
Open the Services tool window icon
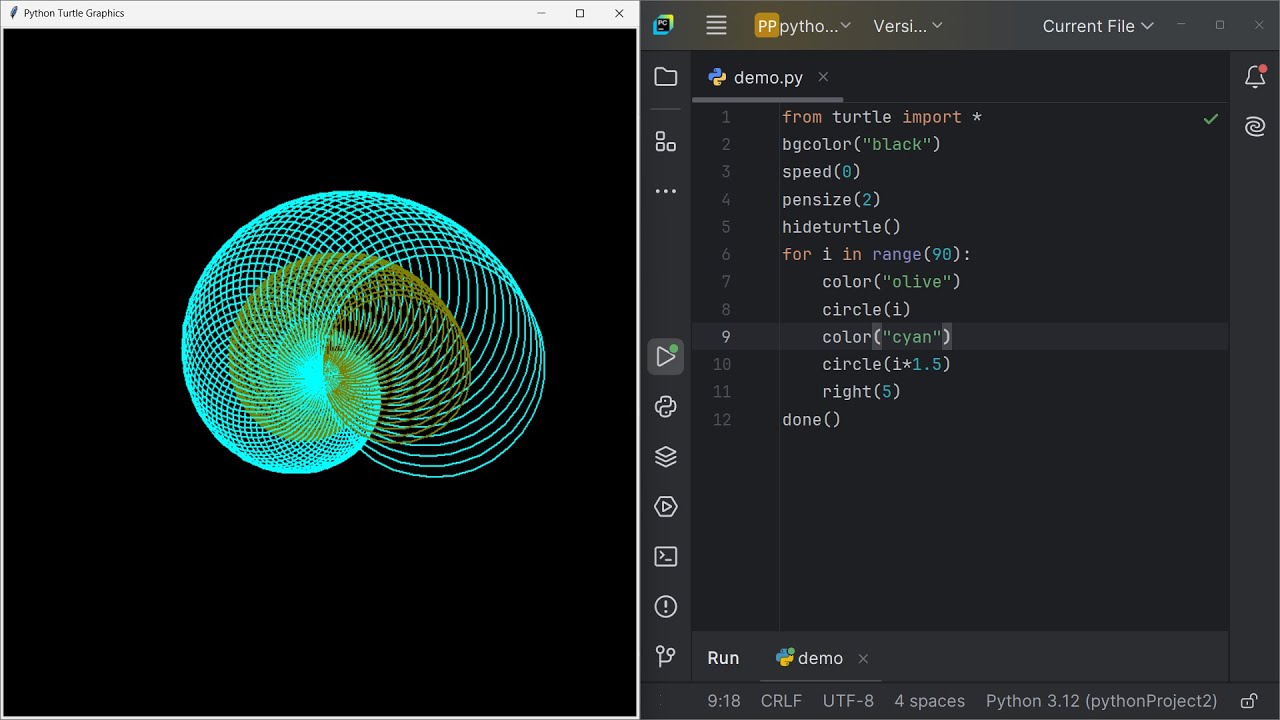[666, 507]
